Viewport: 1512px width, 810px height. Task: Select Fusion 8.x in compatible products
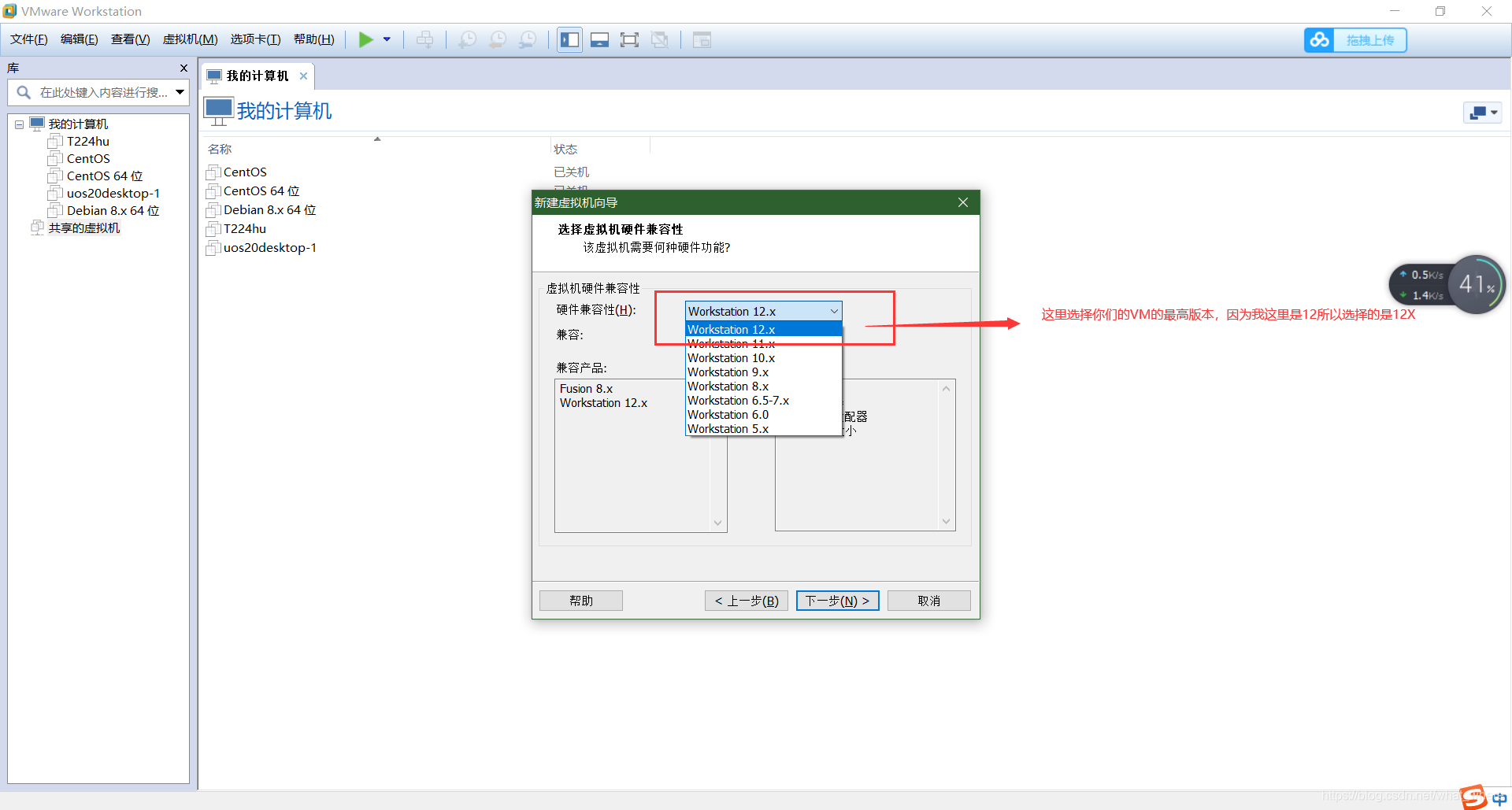[586, 389]
